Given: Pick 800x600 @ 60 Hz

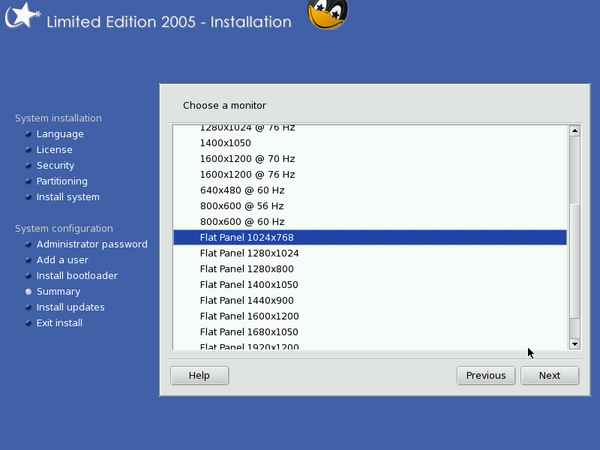Looking at the screenshot, I should point(370,222).
